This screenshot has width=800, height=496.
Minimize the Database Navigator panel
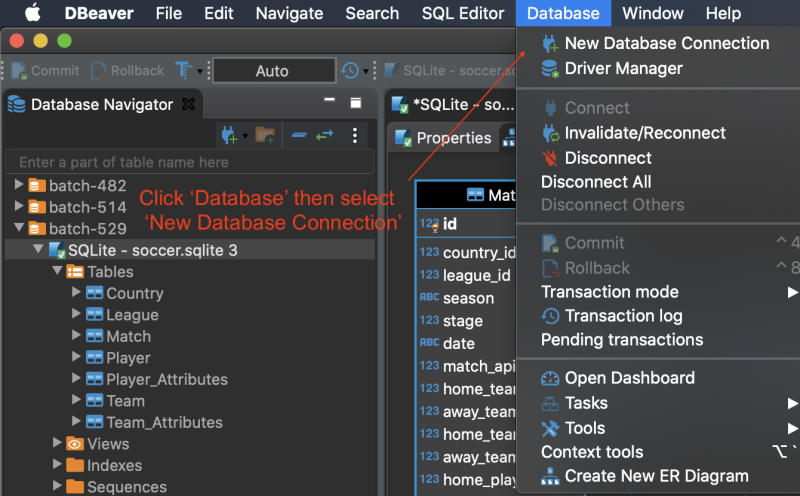pos(330,100)
